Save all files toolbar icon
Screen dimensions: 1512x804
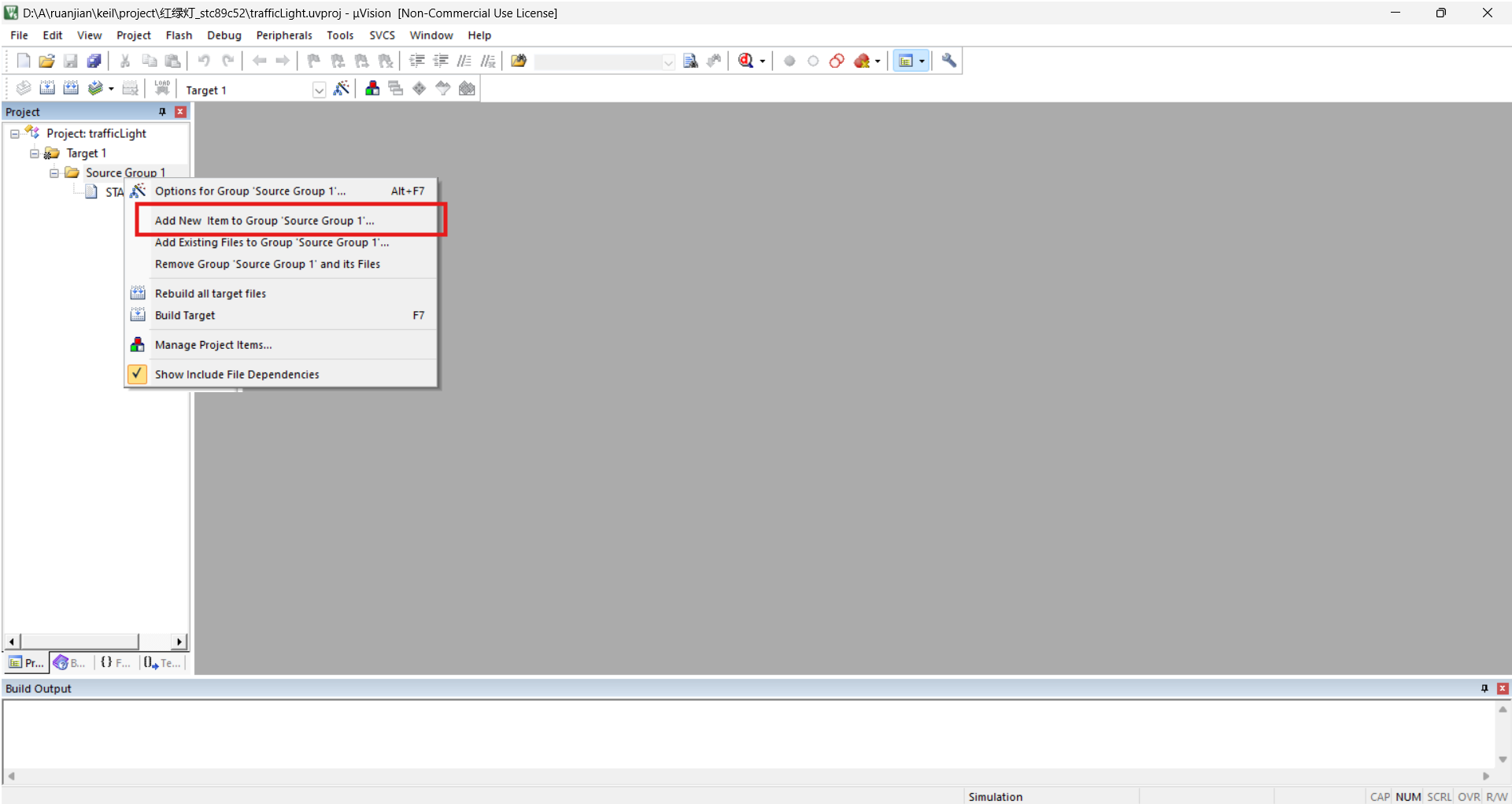click(x=94, y=61)
